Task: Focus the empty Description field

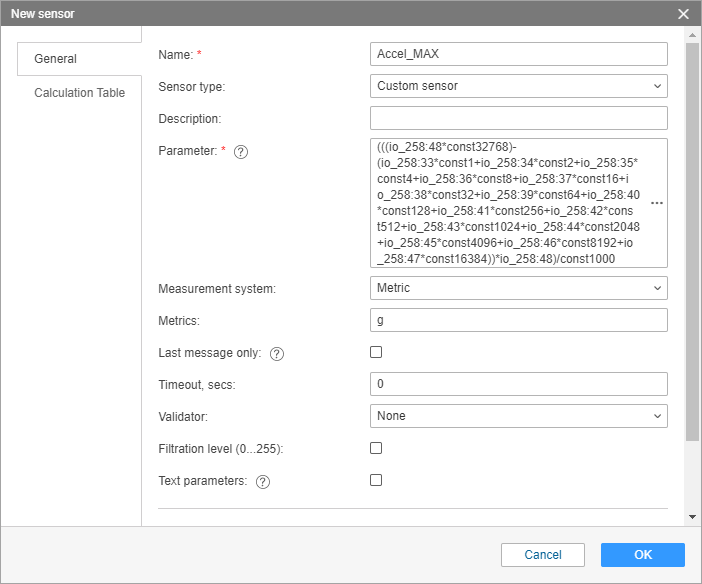Action: tap(518, 119)
